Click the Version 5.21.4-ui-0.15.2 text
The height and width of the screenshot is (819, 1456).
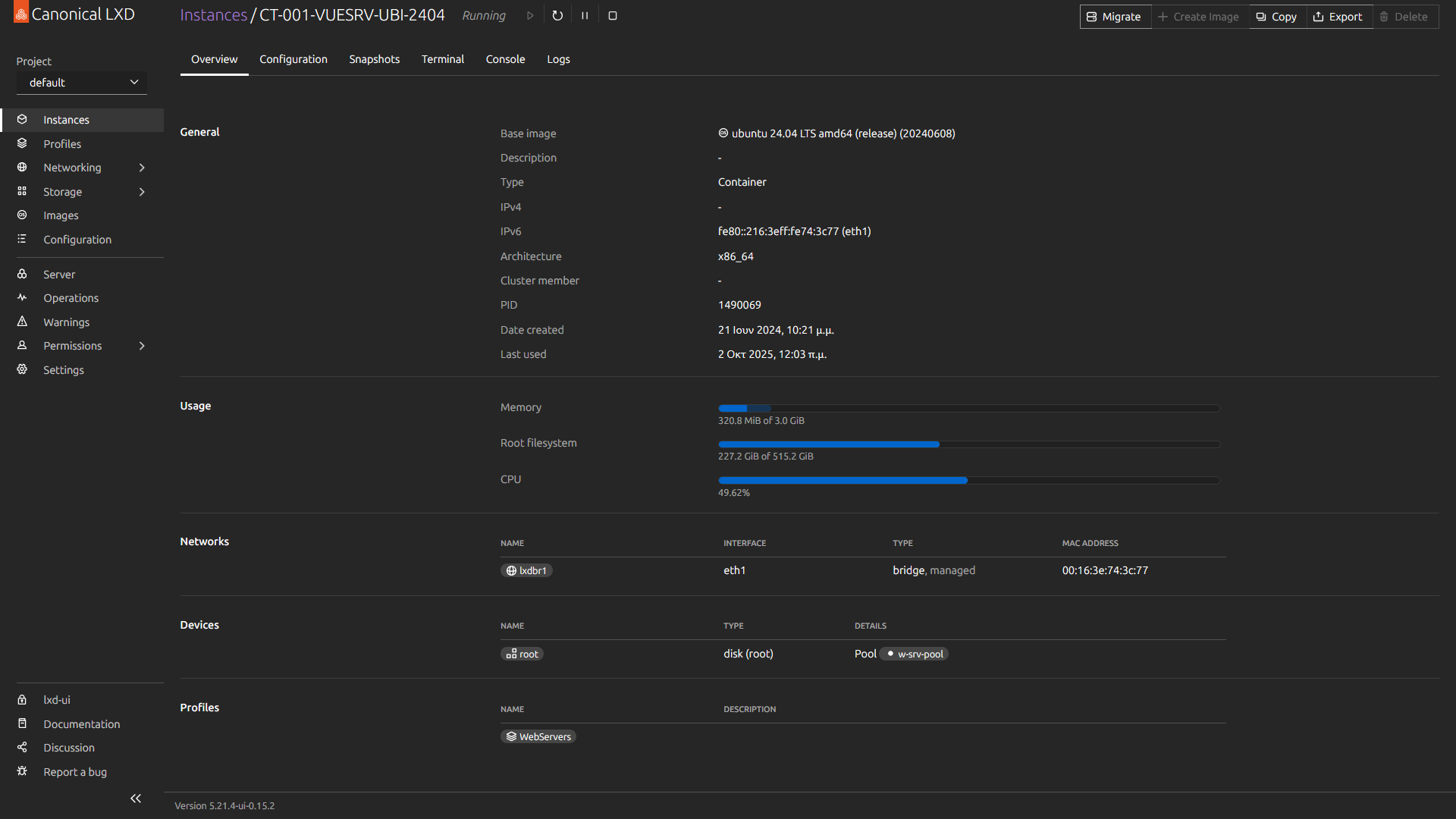[224, 806]
